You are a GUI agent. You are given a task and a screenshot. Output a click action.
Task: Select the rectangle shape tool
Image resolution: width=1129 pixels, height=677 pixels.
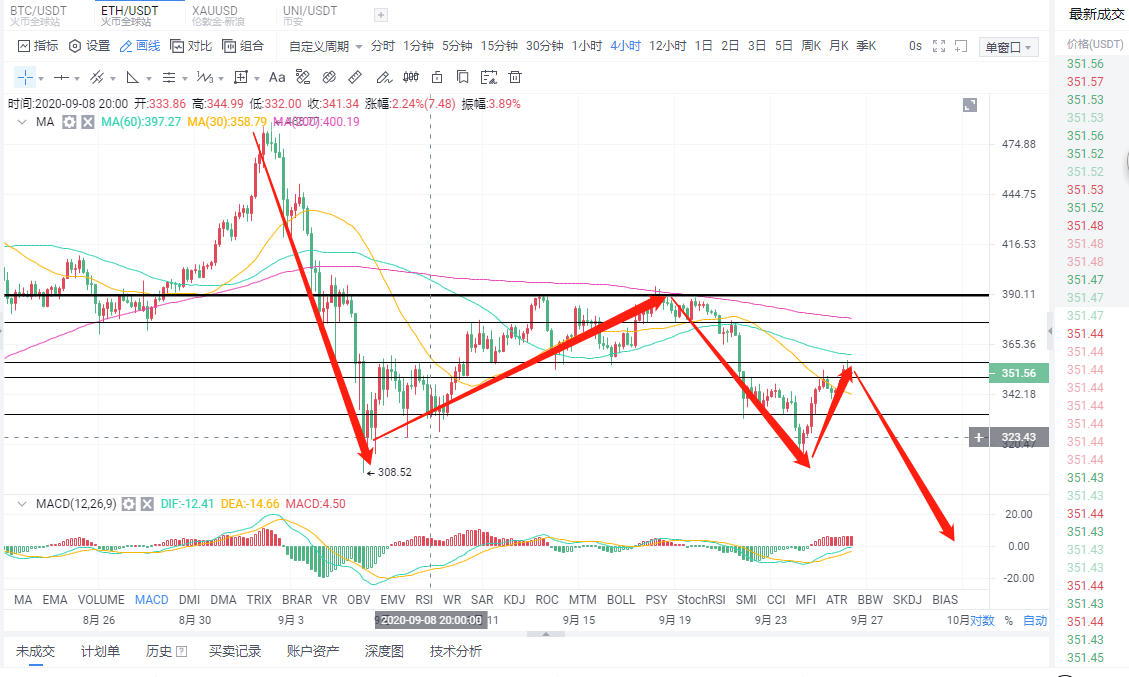click(x=241, y=77)
